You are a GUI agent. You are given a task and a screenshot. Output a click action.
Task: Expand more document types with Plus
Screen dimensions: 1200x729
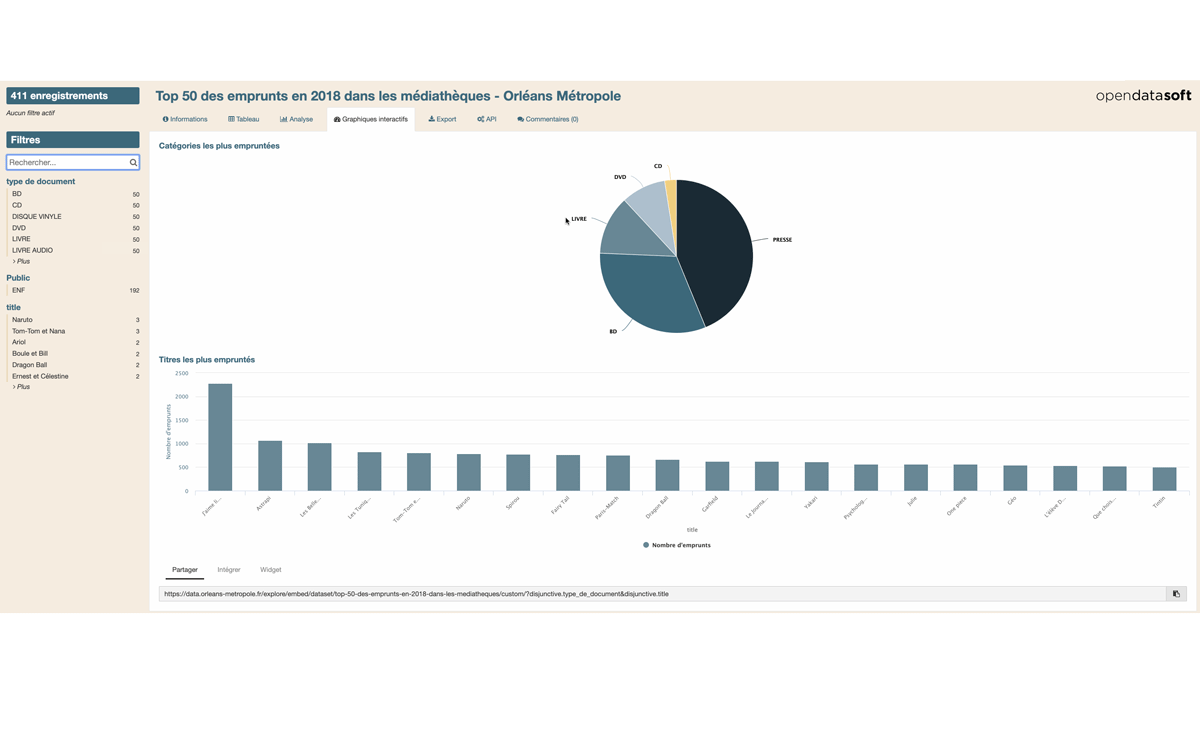click(x=21, y=261)
